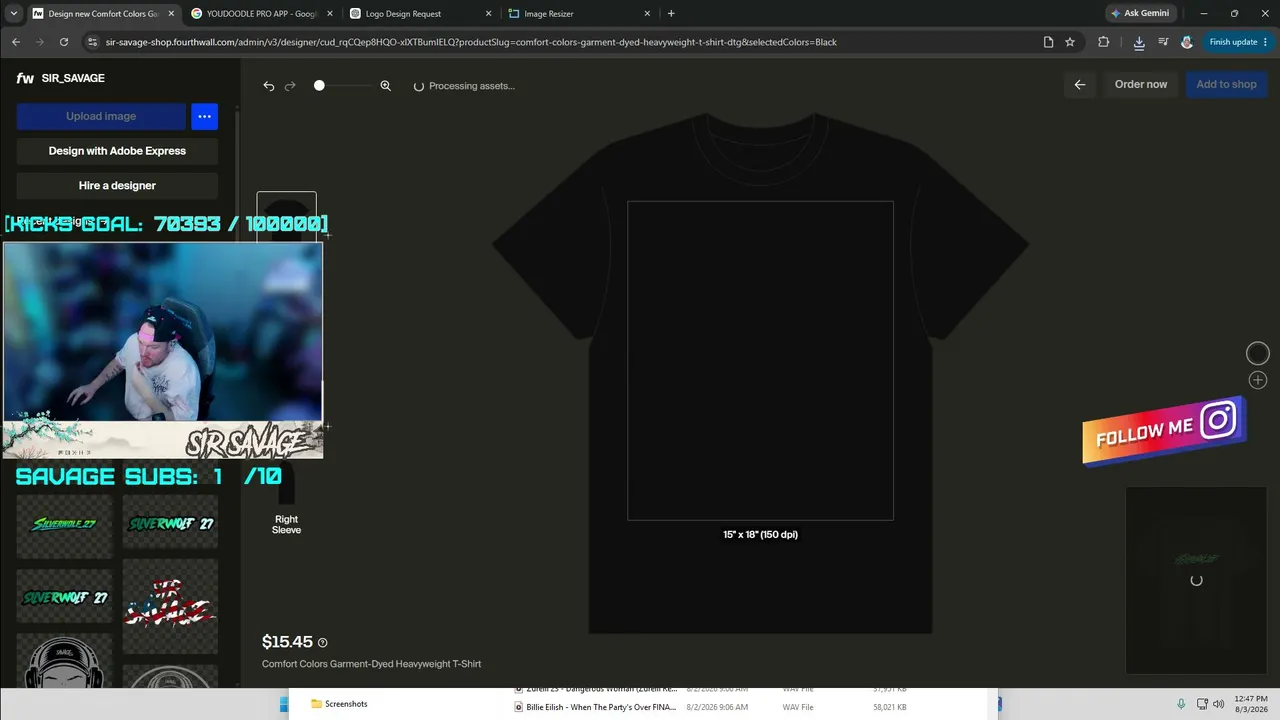Click the Fourthwall fw logo
The width and height of the screenshot is (1280, 720).
click(25, 78)
